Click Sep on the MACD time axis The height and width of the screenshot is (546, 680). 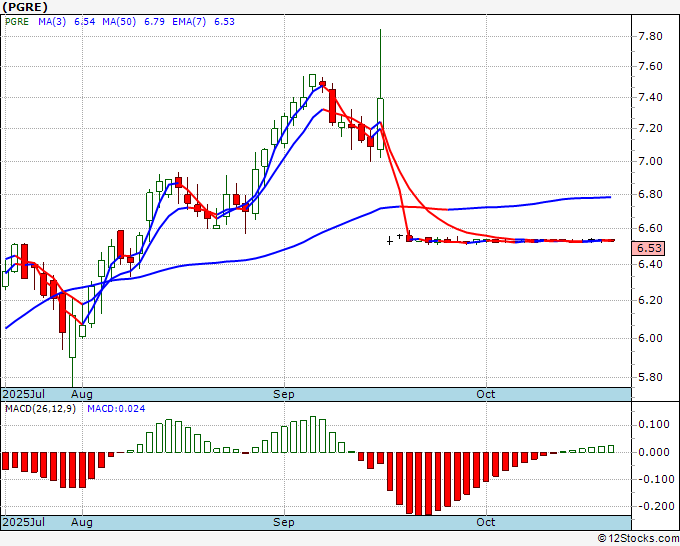click(x=284, y=522)
